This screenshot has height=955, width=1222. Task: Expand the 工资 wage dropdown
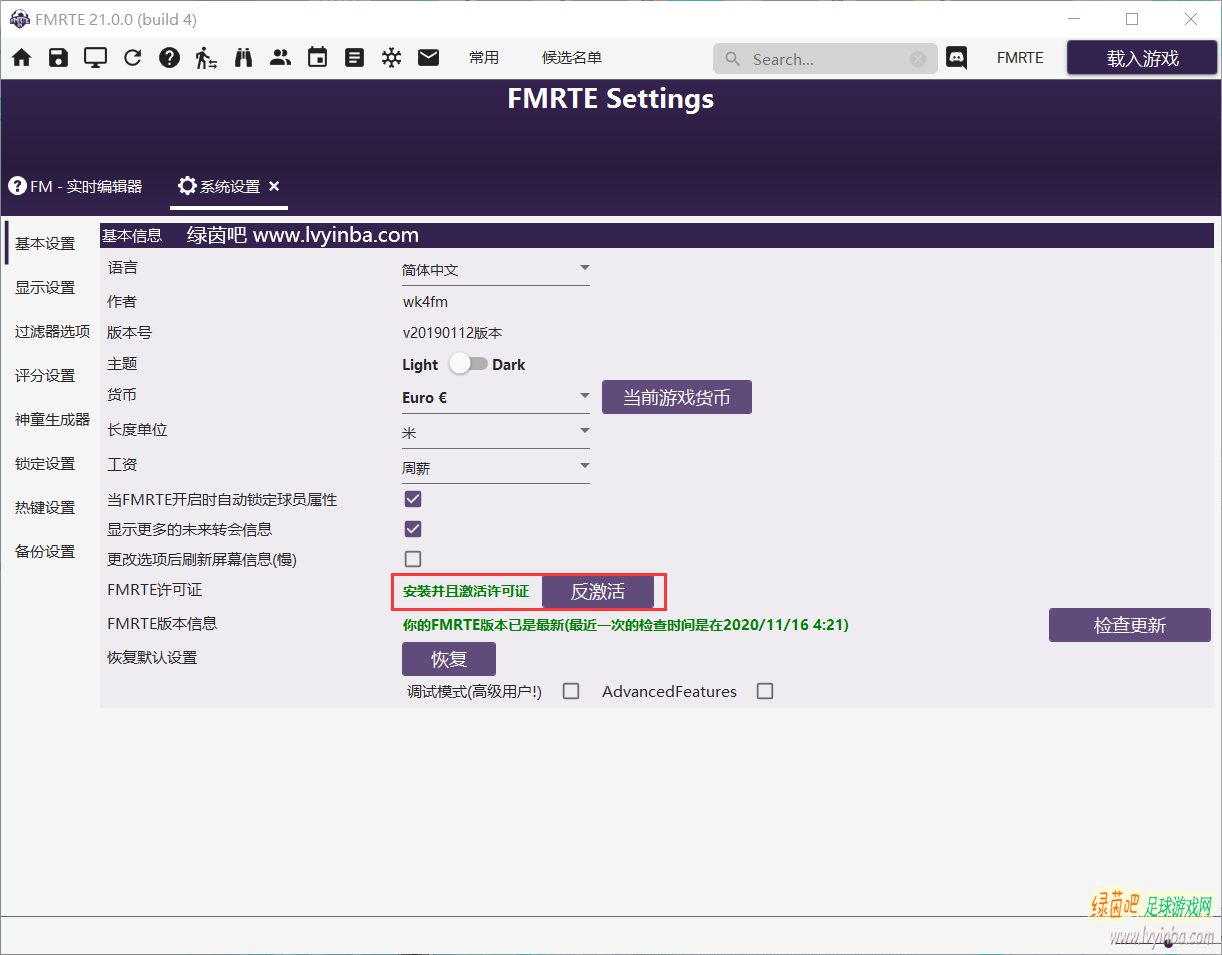pyautogui.click(x=496, y=468)
